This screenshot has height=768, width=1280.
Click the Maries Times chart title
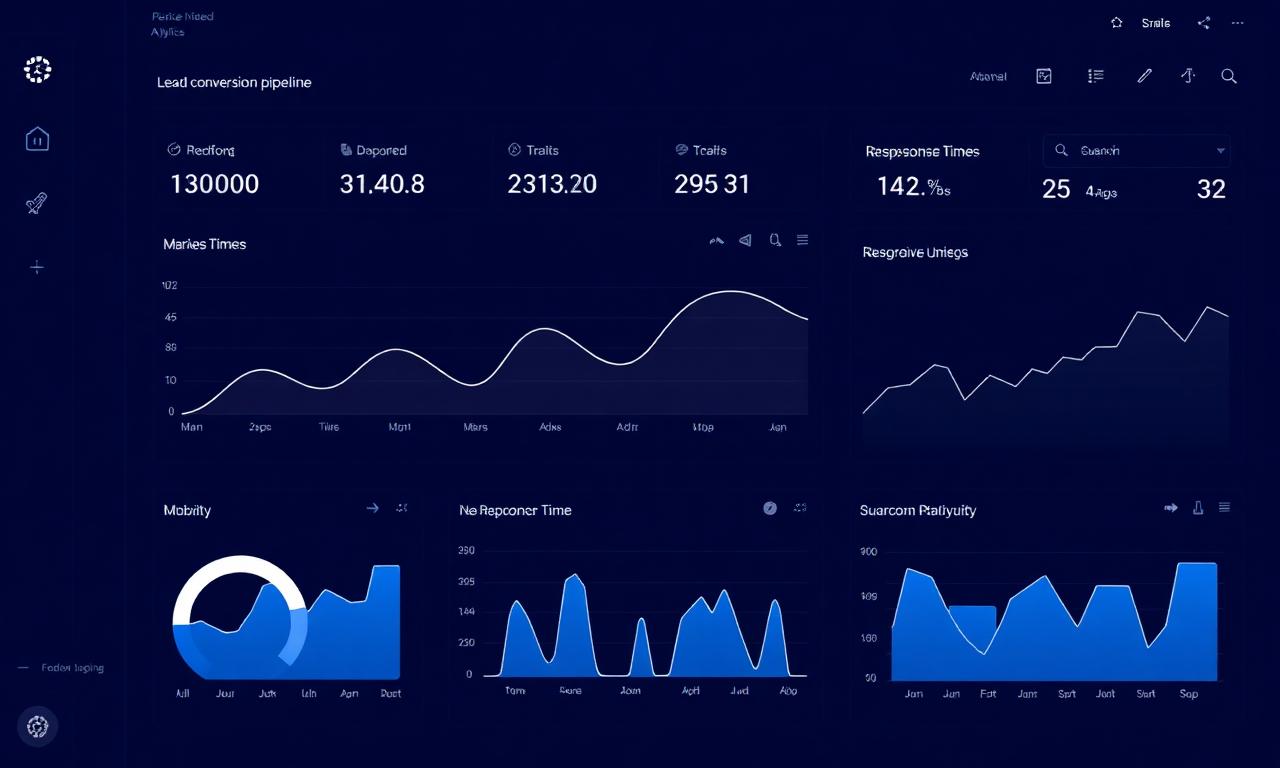point(204,244)
